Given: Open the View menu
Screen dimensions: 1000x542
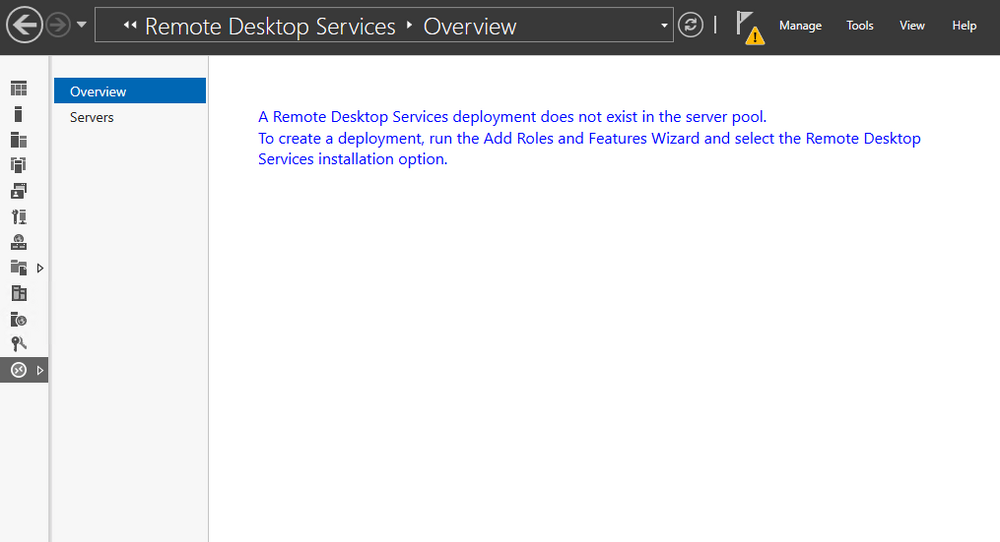Looking at the screenshot, I should pos(912,26).
